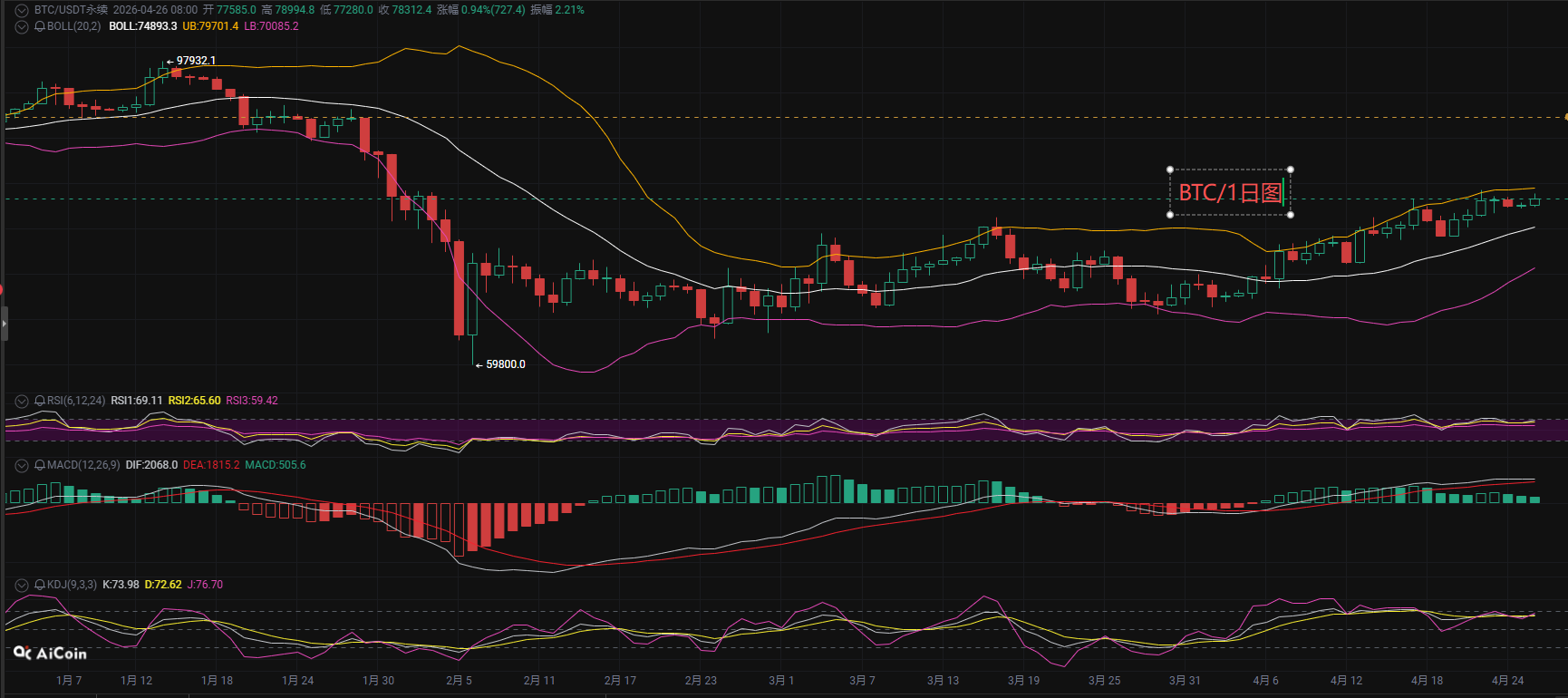Collapse the MACD panel using its chevron
Screen dimensions: 1568x698
click(x=22, y=465)
